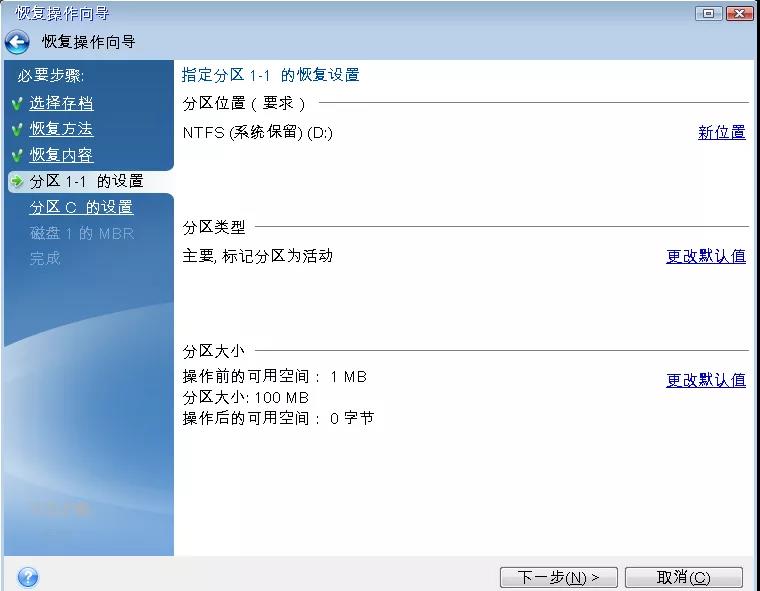Go to the 选择存档 step
This screenshot has height=591, width=760.
[x=61, y=103]
